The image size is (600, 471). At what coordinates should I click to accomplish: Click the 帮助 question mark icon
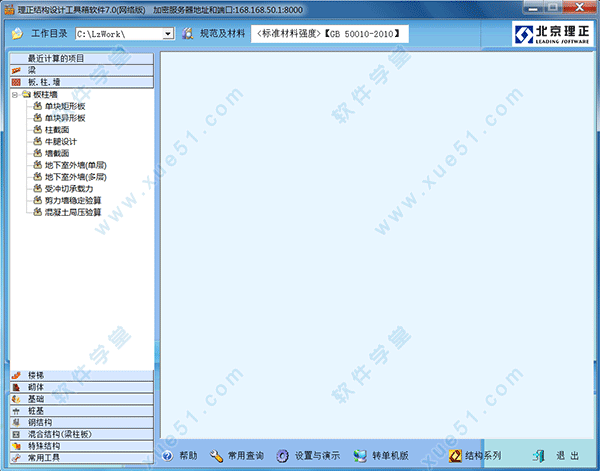(168, 456)
